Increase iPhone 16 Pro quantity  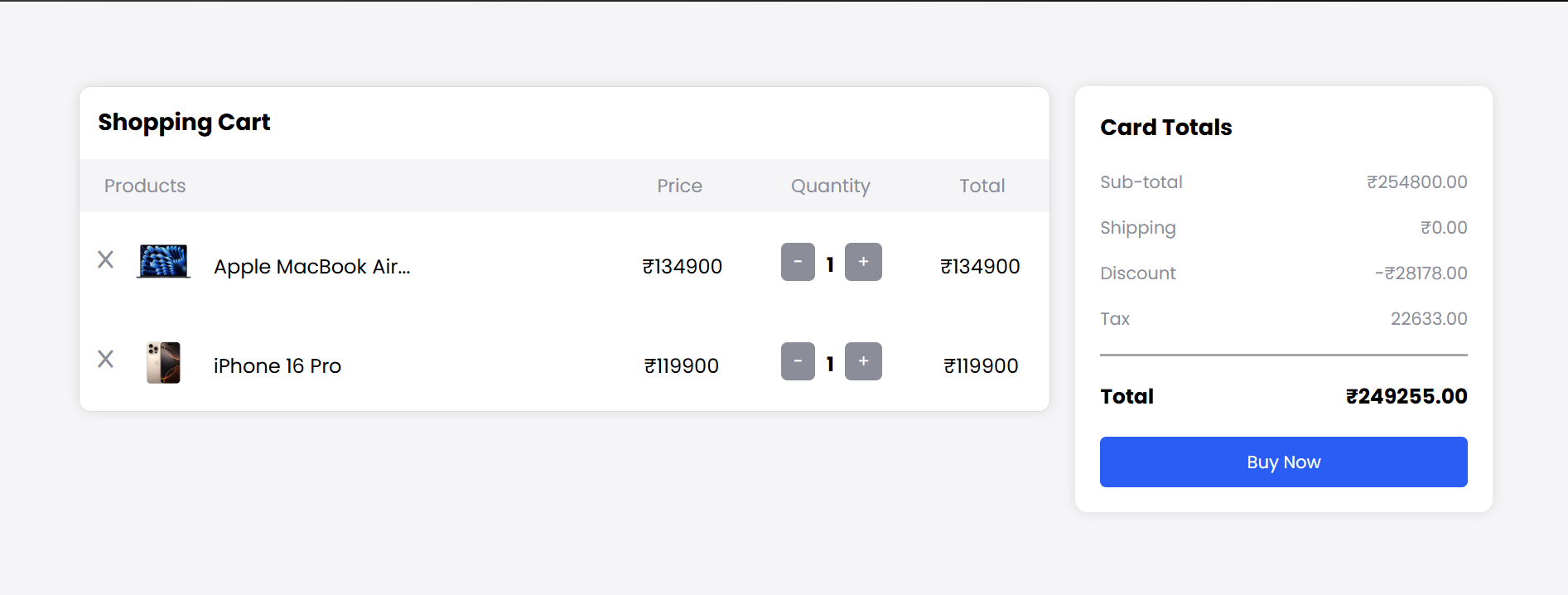863,361
